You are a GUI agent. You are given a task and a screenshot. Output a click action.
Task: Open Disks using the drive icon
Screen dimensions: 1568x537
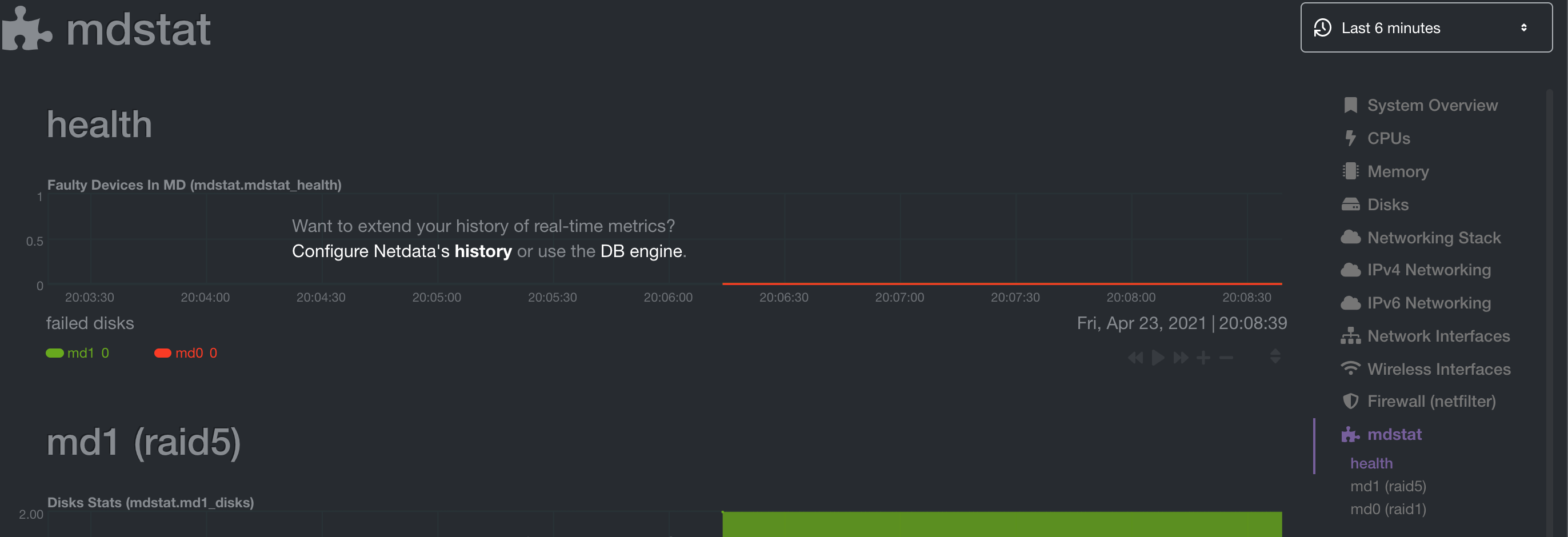pos(1351,205)
